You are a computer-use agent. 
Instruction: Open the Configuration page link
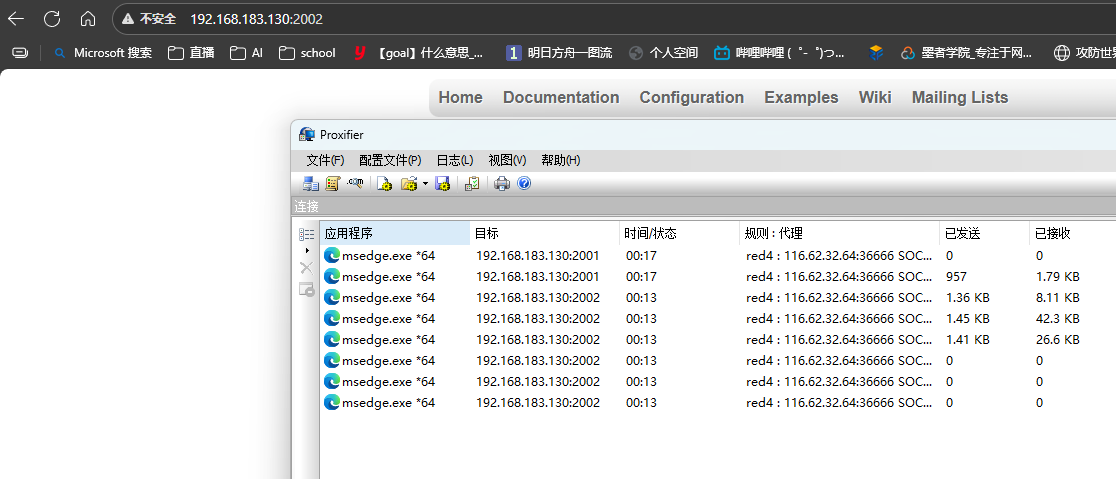(692, 98)
